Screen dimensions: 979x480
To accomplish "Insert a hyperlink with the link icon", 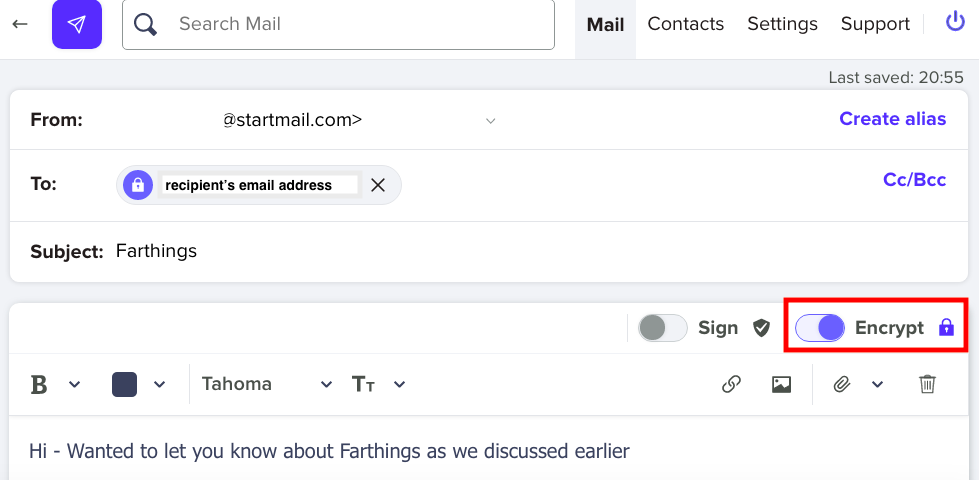I will [731, 384].
